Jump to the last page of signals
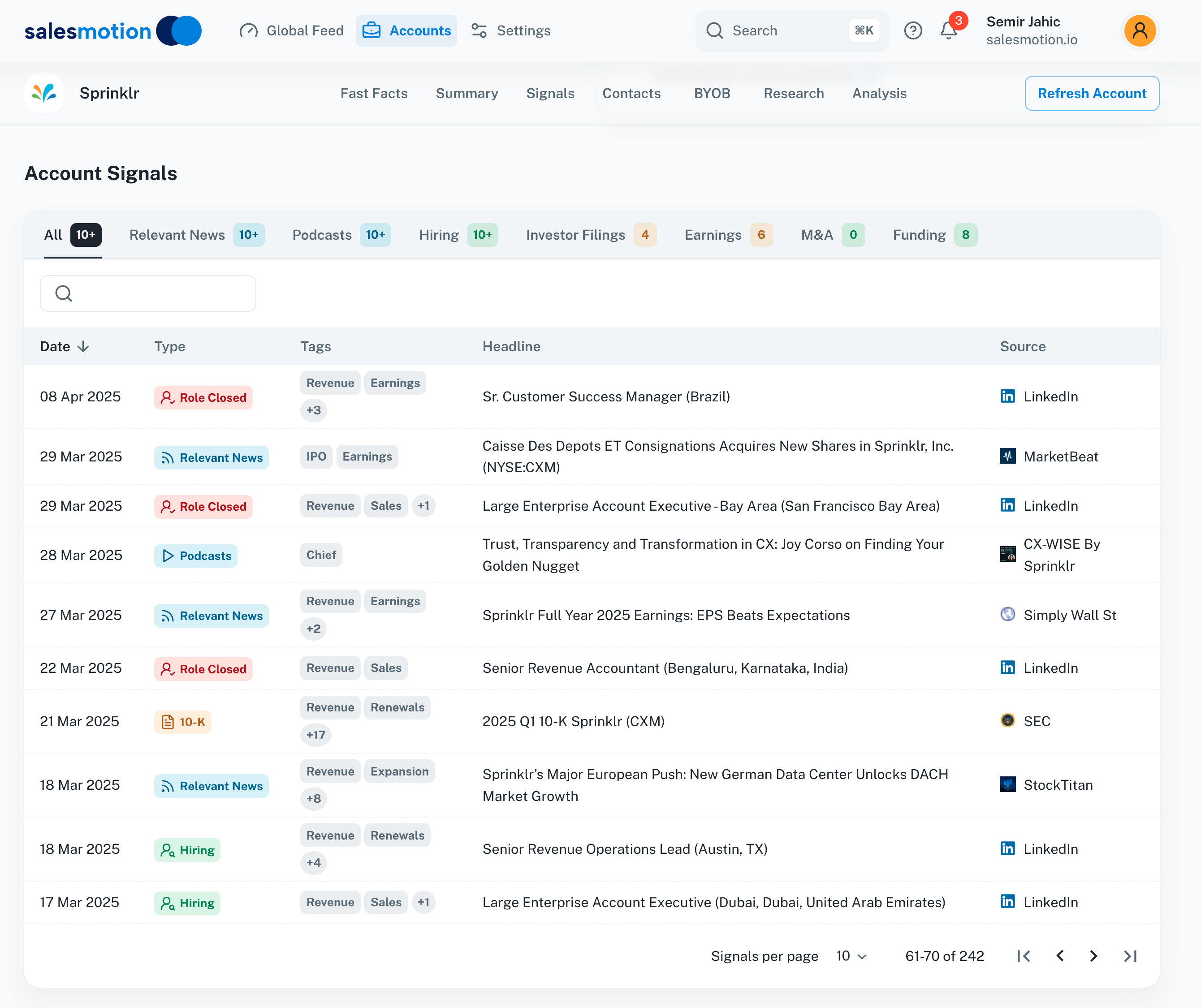1201x1008 pixels. point(1130,956)
